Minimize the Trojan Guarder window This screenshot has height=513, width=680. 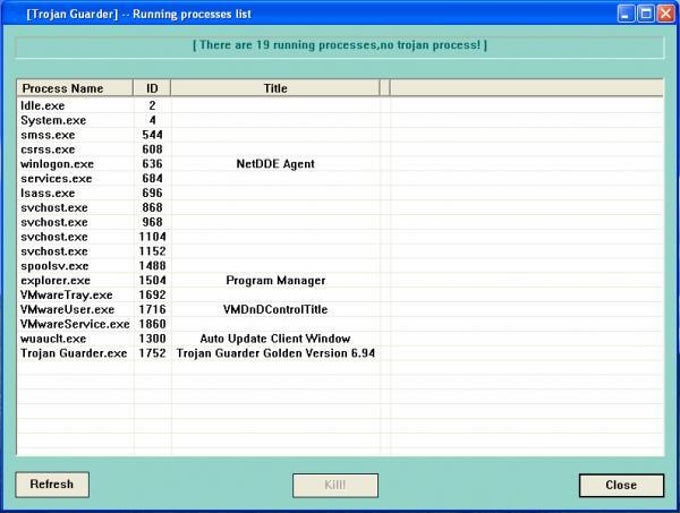tap(625, 14)
